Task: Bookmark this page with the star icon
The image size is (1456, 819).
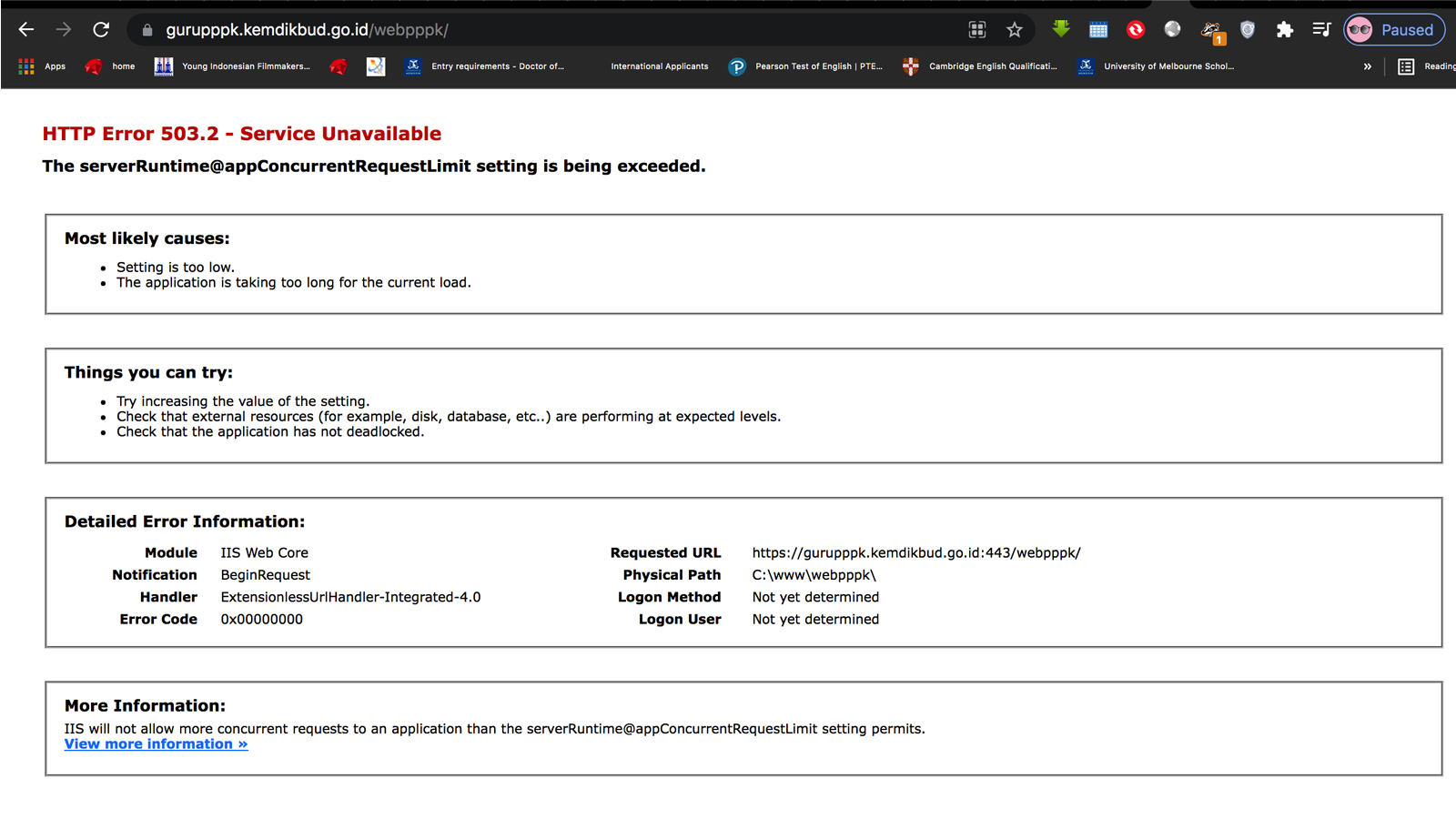Action: [x=1014, y=30]
